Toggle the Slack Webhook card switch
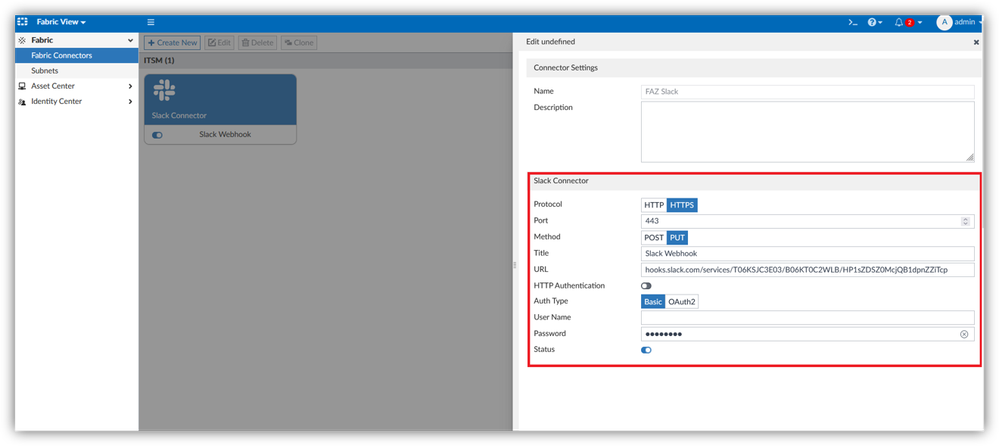This screenshot has height=446, width=999. (x=157, y=135)
